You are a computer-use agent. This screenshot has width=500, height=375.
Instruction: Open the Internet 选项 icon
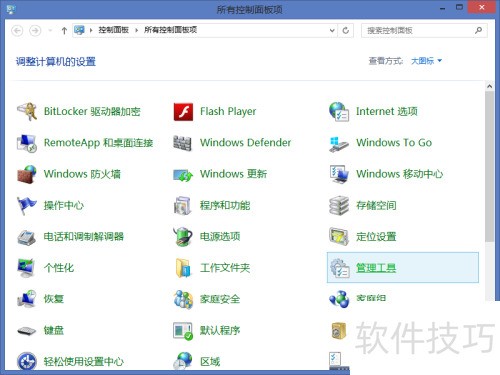point(339,111)
